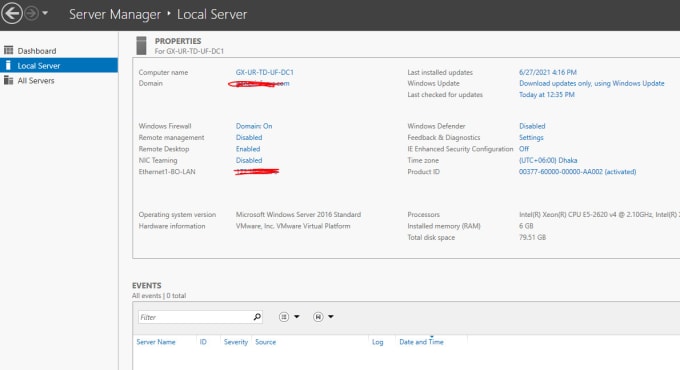Viewport: 680px width, 370px height.
Task: Click the All Servers icon
Action: tap(8, 80)
